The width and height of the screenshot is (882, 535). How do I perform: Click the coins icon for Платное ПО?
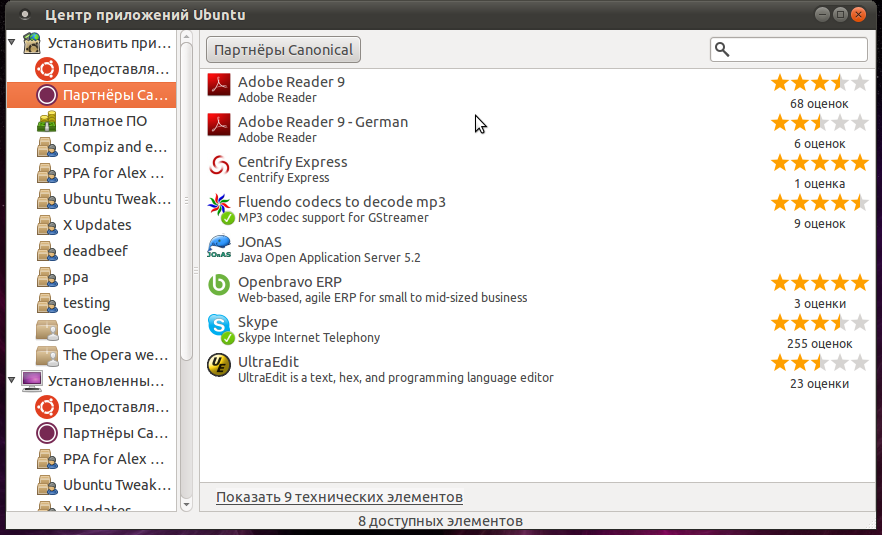click(x=47, y=121)
